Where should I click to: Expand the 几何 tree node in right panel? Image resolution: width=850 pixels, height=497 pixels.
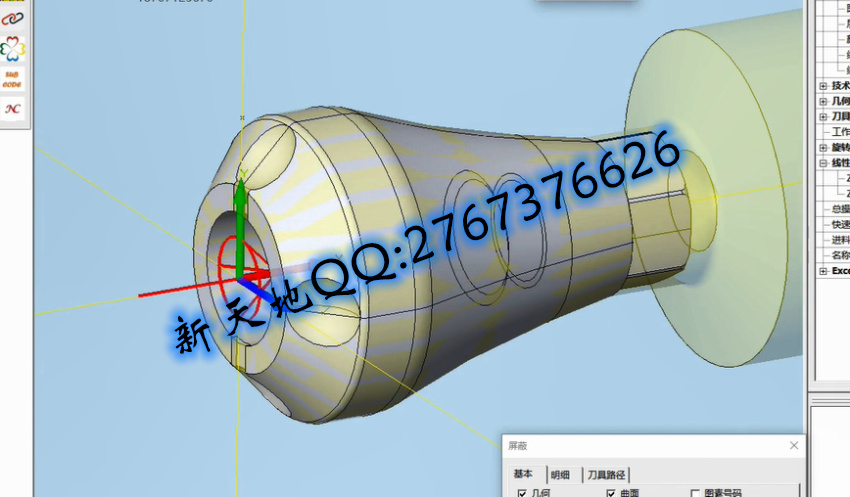823,101
